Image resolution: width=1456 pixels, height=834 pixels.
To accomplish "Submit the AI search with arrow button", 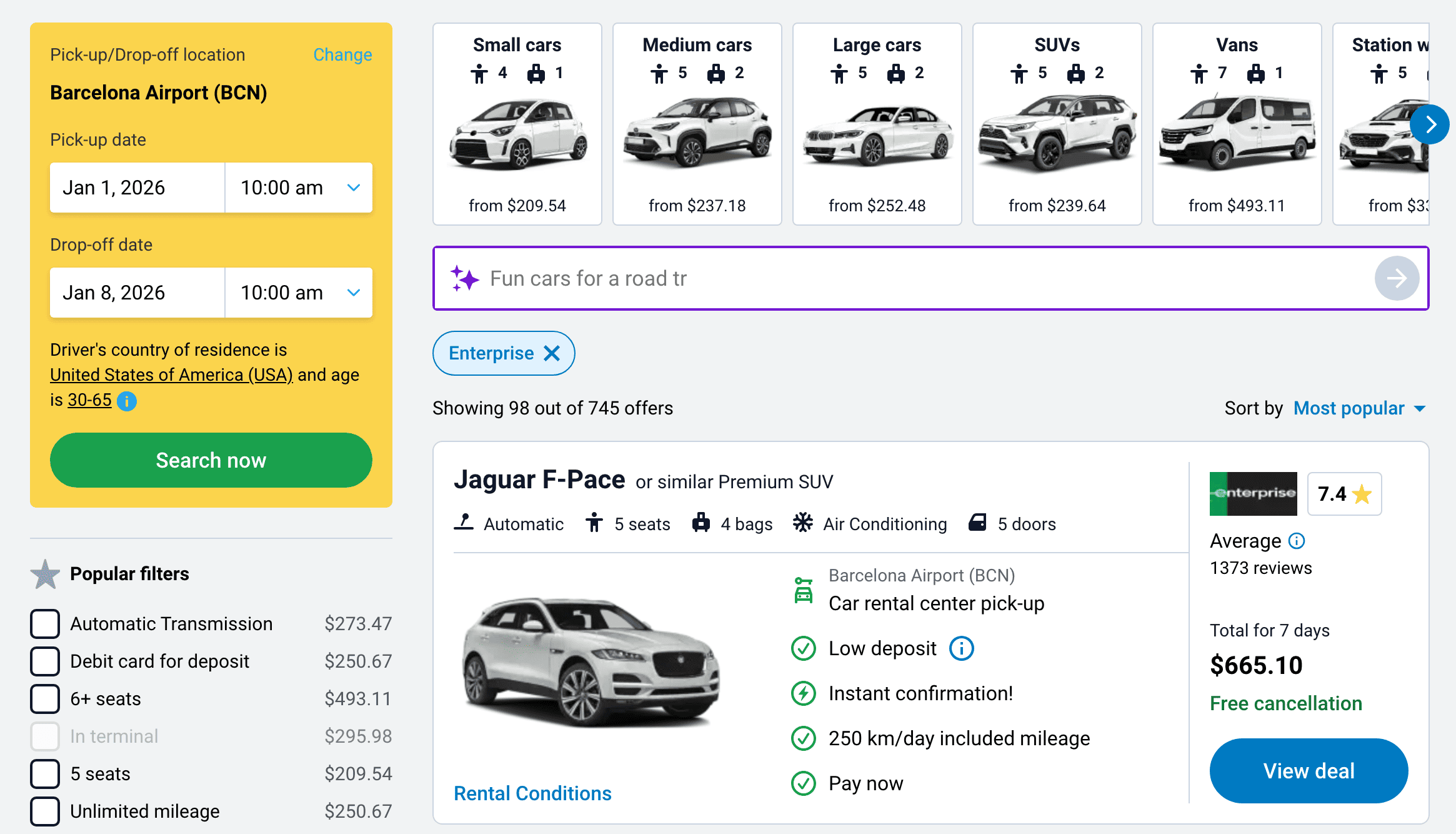I will coord(1396,278).
